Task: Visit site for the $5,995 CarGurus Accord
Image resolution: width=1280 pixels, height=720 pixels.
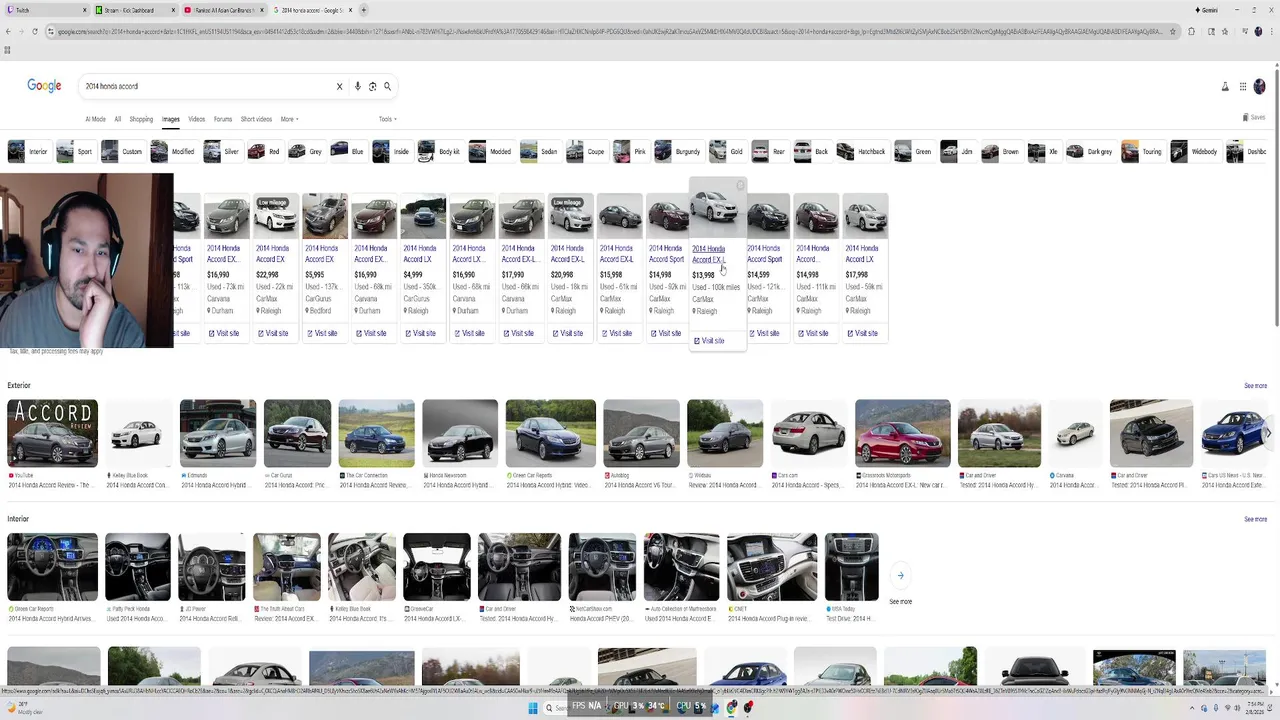Action: [x=321, y=333]
